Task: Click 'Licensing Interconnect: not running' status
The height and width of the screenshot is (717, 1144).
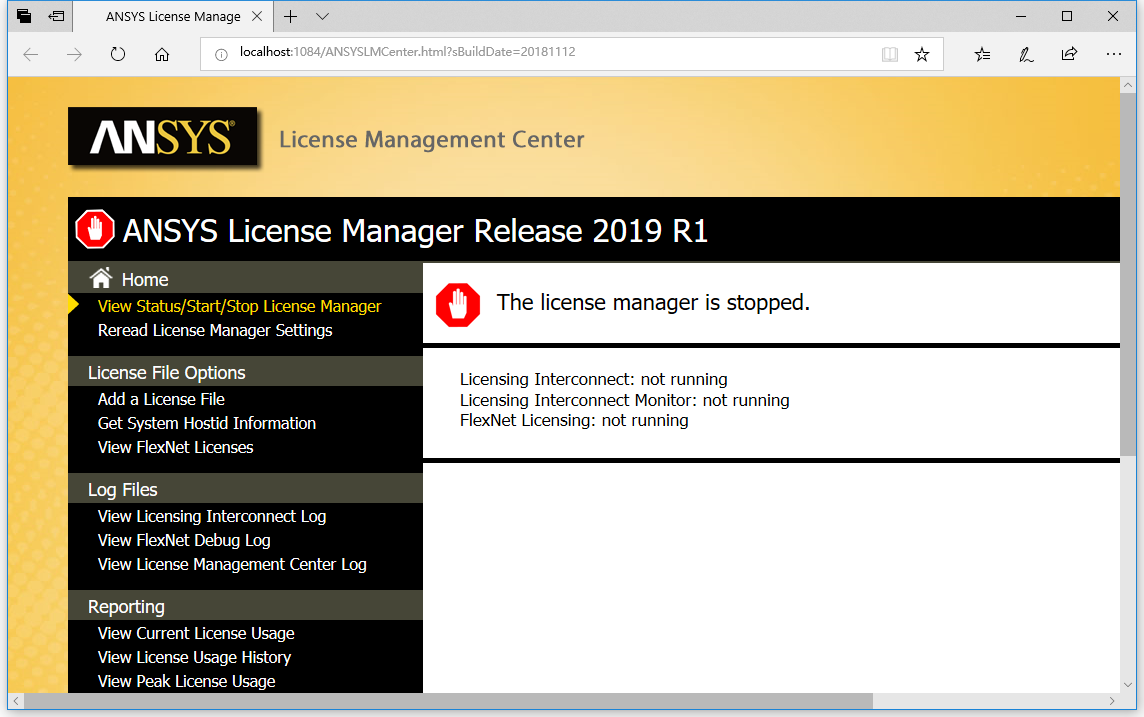Action: click(593, 379)
